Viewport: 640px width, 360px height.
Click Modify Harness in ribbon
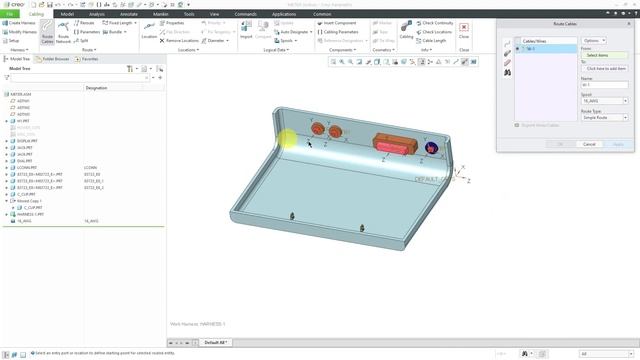(19, 32)
